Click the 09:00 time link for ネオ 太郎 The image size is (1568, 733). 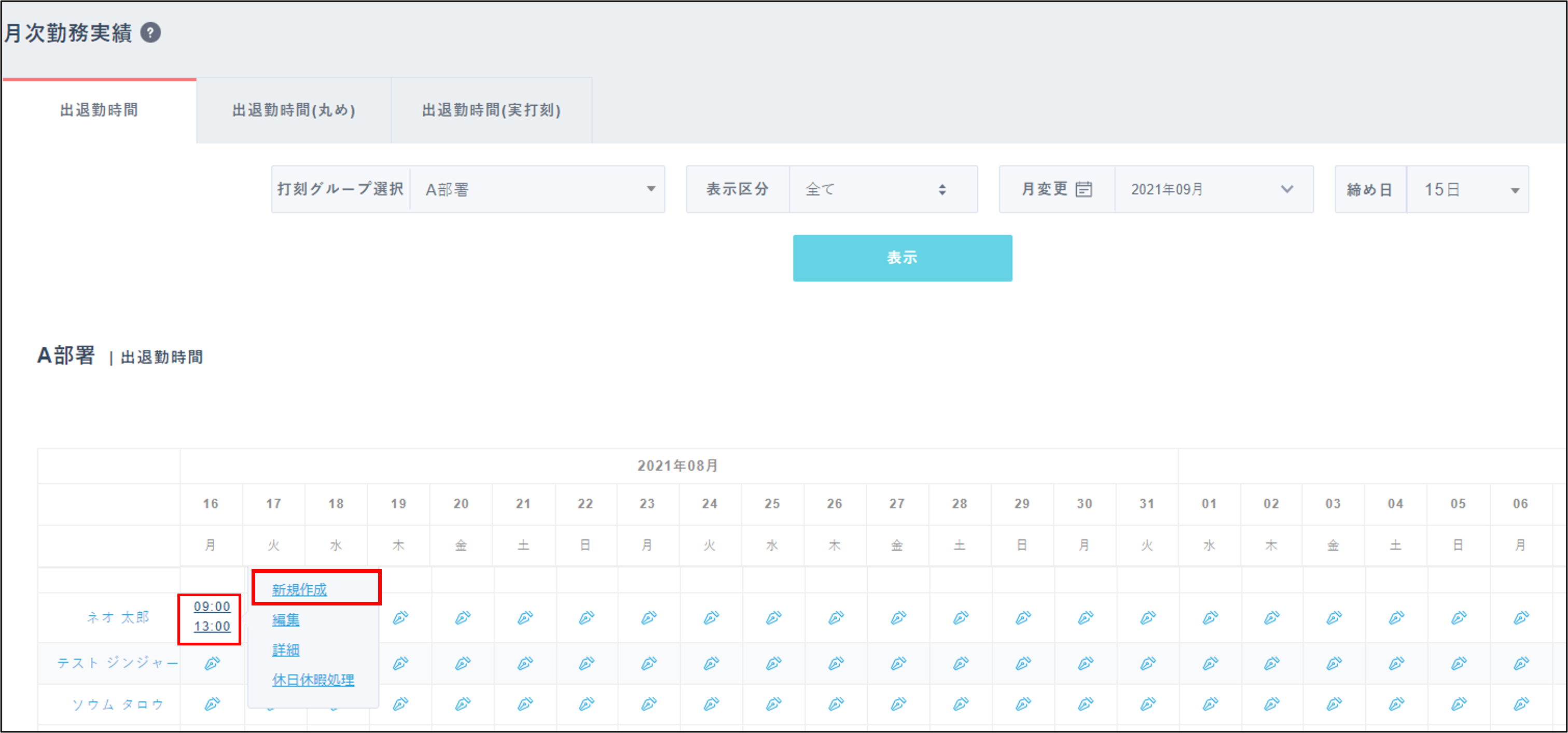pos(212,606)
